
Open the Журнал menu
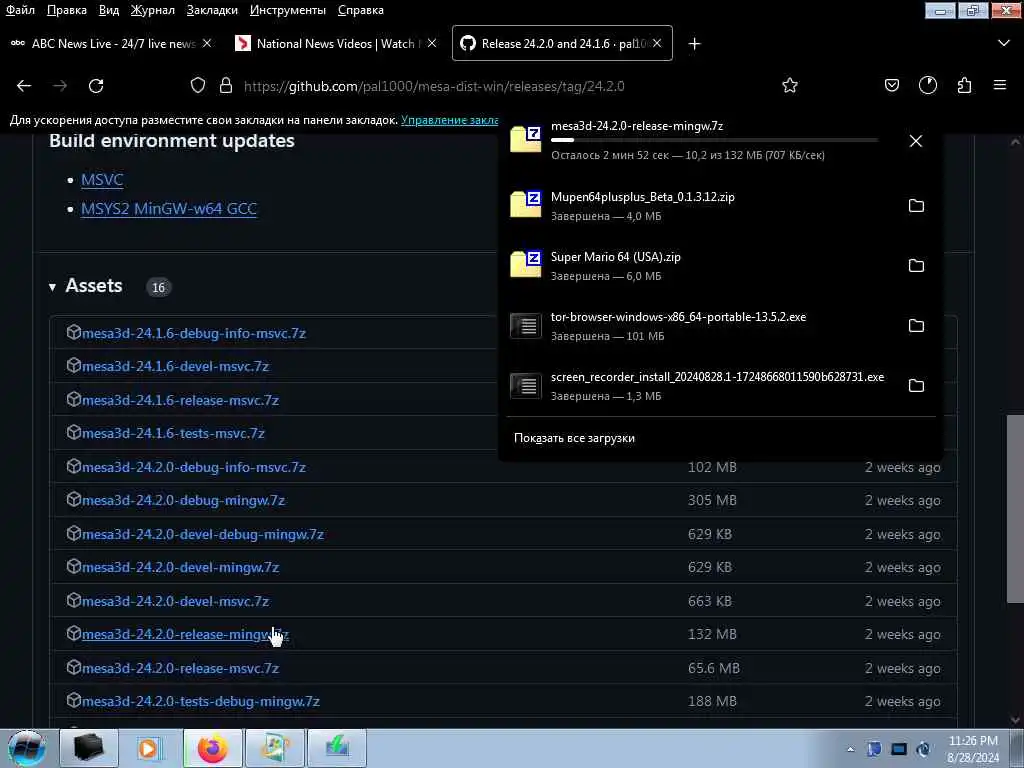pos(152,10)
